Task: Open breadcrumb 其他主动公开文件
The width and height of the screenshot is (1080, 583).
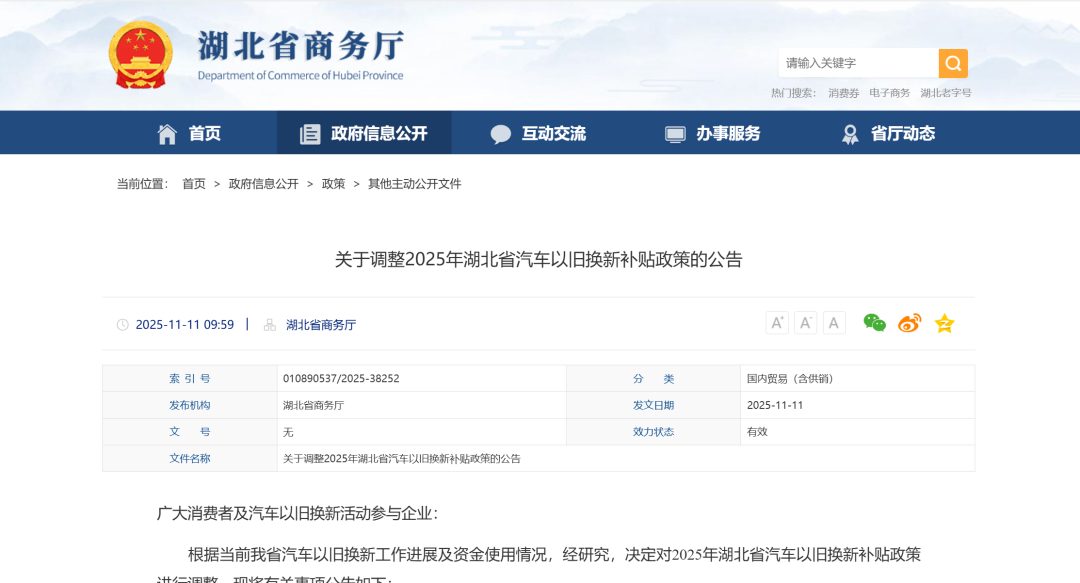Action: (414, 184)
